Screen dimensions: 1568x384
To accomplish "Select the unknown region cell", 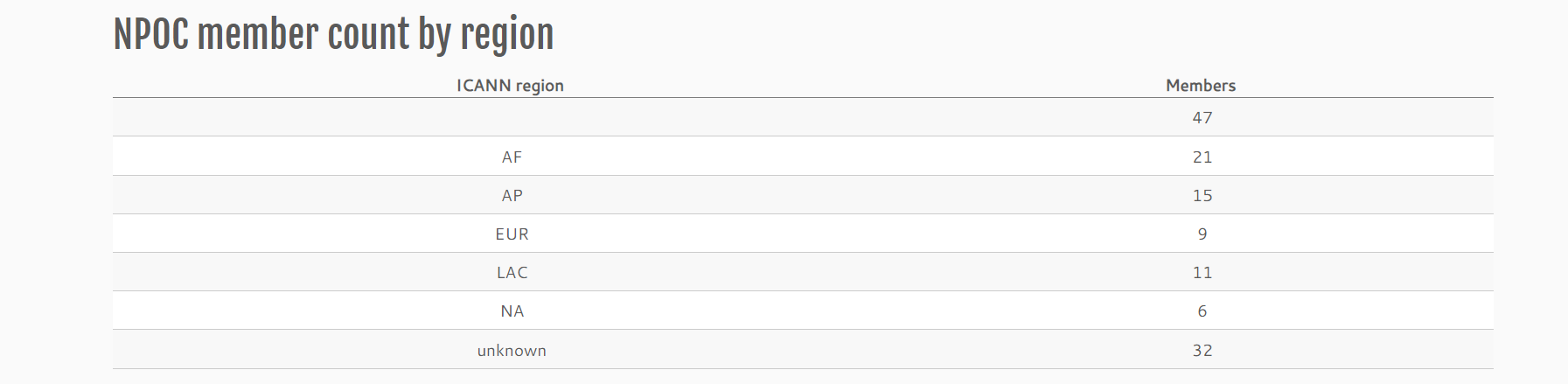I will (512, 350).
